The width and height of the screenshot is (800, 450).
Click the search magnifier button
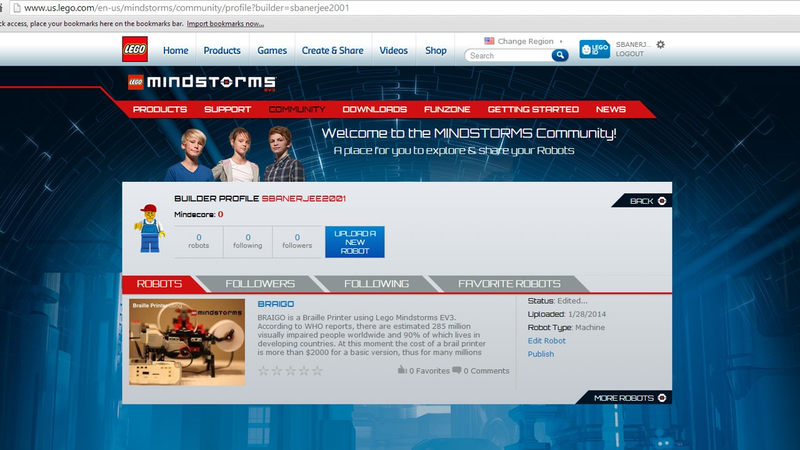pyautogui.click(x=560, y=55)
